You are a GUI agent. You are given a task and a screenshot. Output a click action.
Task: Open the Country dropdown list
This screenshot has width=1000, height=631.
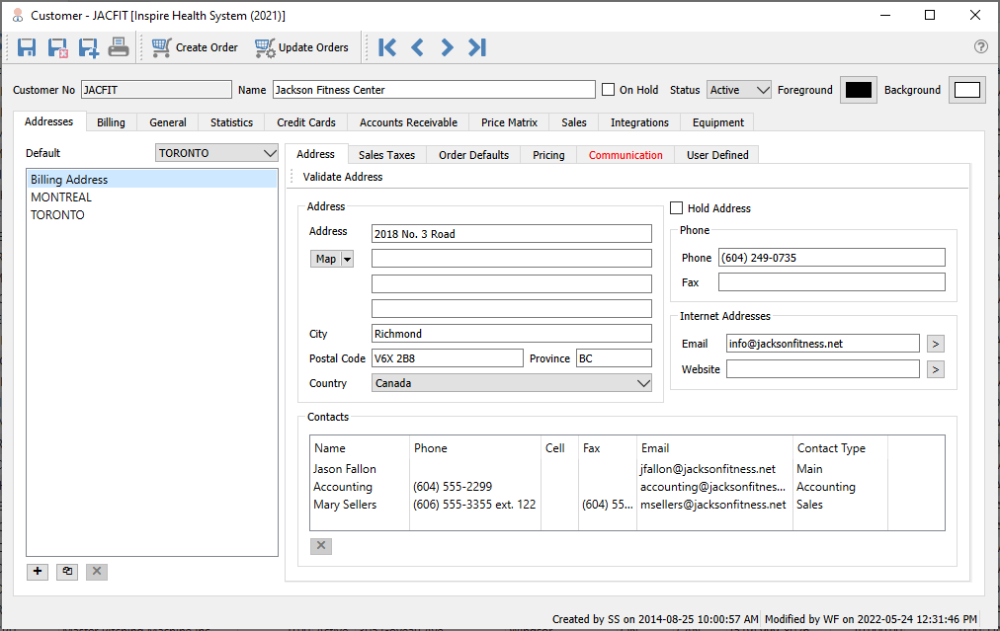coord(511,383)
